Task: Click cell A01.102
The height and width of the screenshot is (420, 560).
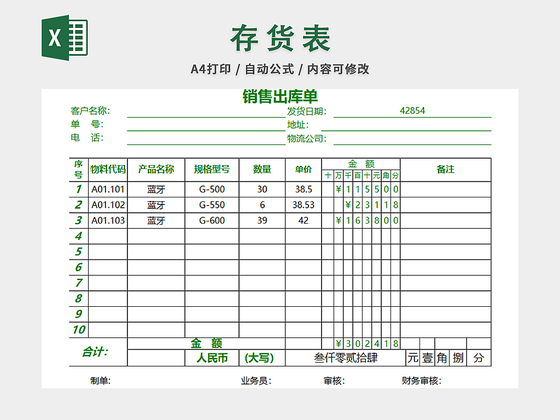Action: pos(108,205)
